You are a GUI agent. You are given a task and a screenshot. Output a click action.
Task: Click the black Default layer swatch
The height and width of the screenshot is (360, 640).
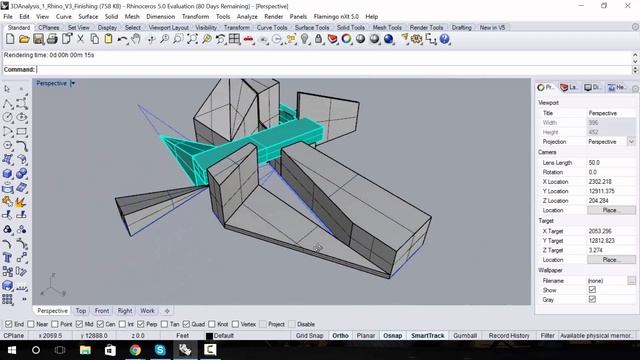point(209,336)
